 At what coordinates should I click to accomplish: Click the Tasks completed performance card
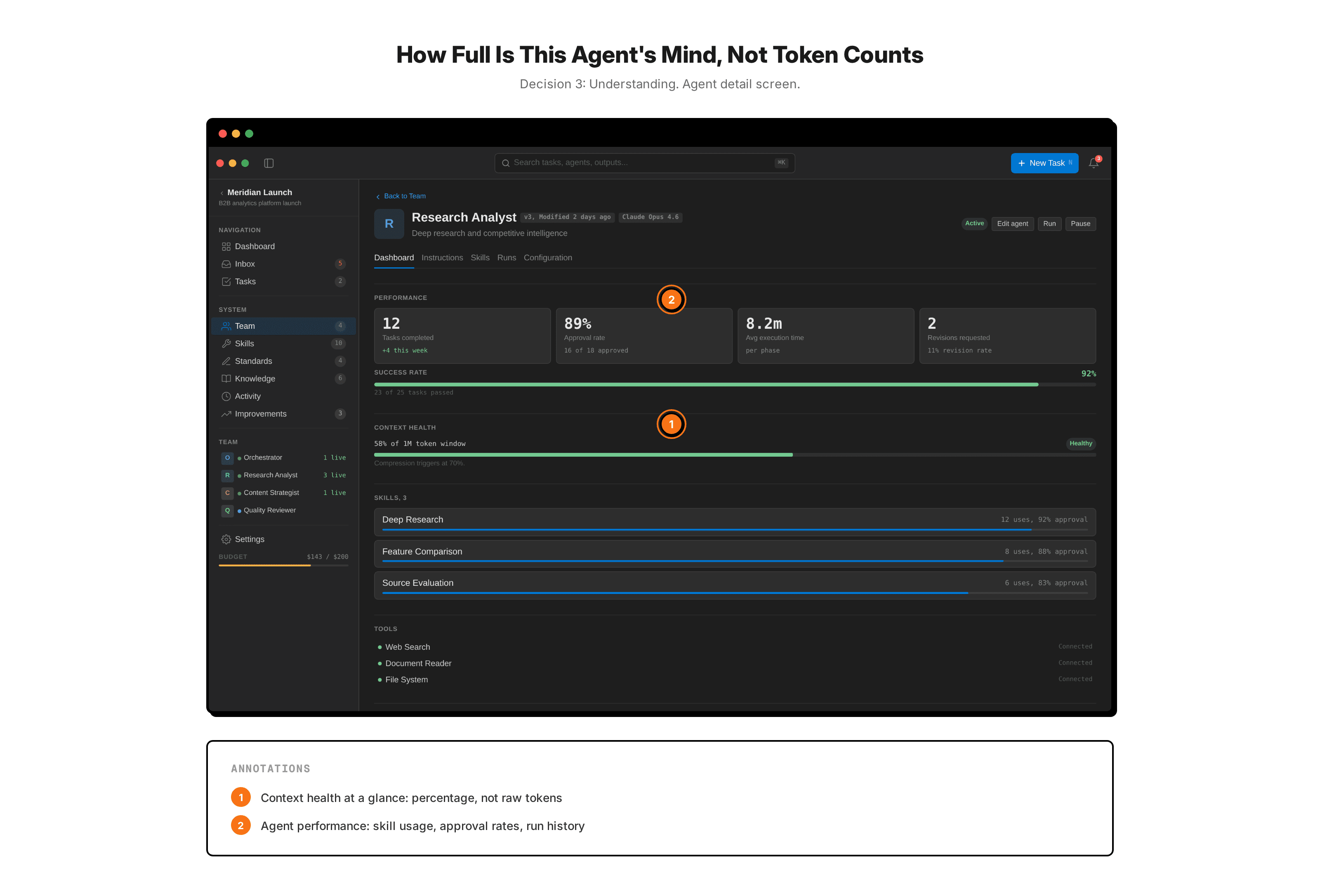coord(462,336)
